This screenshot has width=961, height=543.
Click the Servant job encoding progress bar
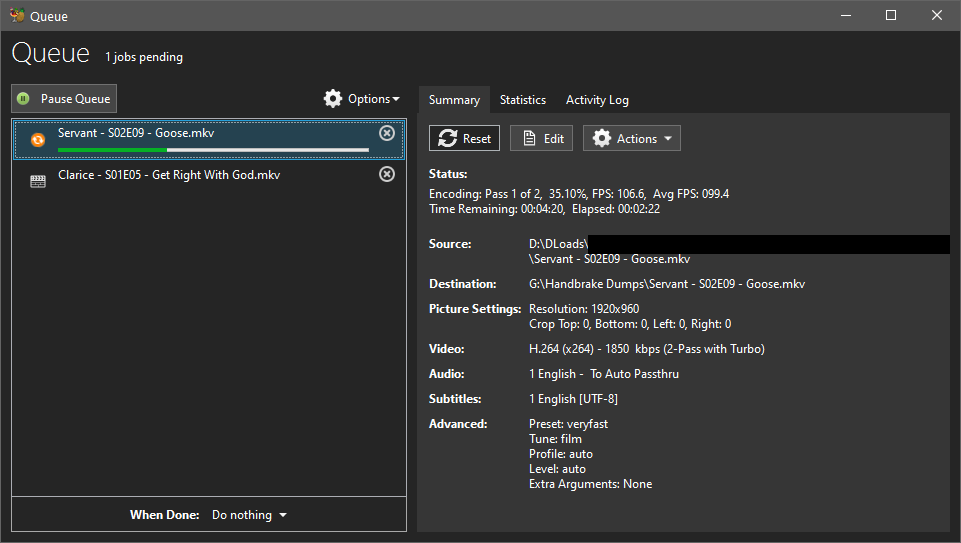click(x=213, y=150)
